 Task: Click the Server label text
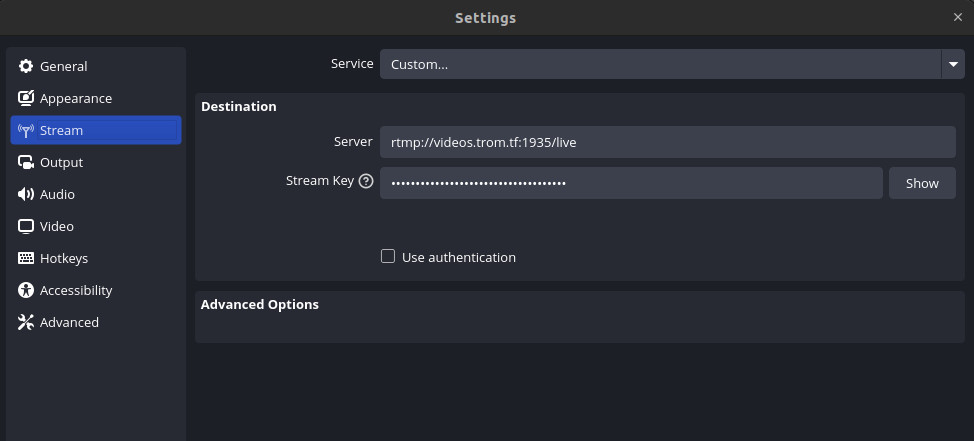353,142
